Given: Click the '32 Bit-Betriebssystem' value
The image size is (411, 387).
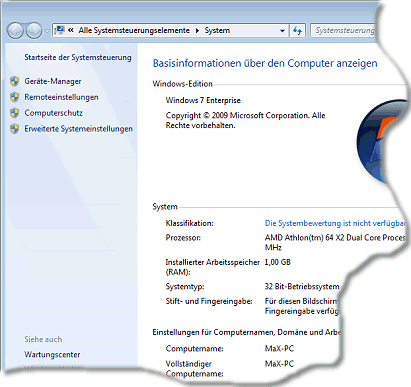Looking at the screenshot, I should pos(302,286).
